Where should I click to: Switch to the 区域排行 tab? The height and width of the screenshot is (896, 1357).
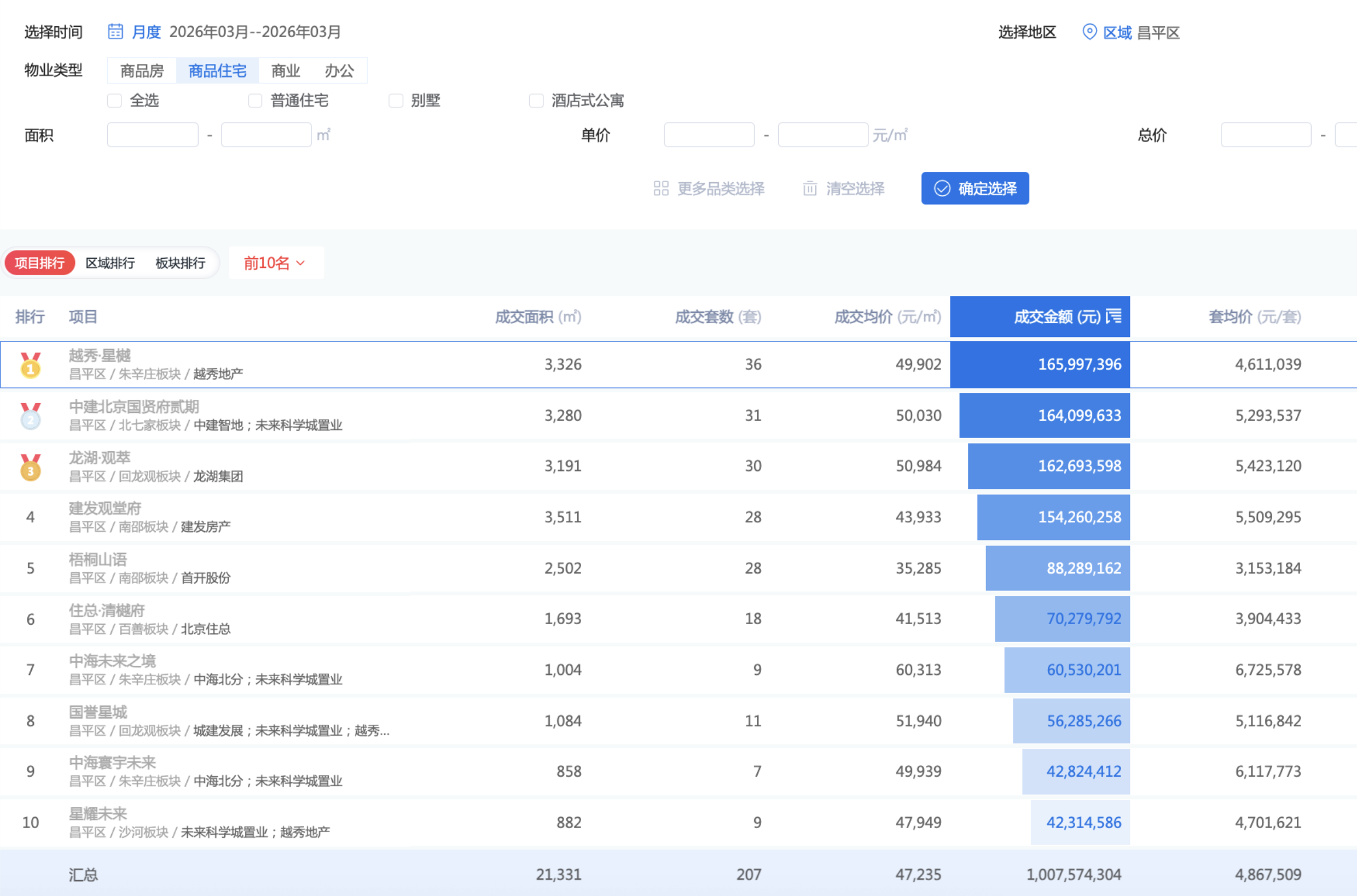click(x=111, y=263)
